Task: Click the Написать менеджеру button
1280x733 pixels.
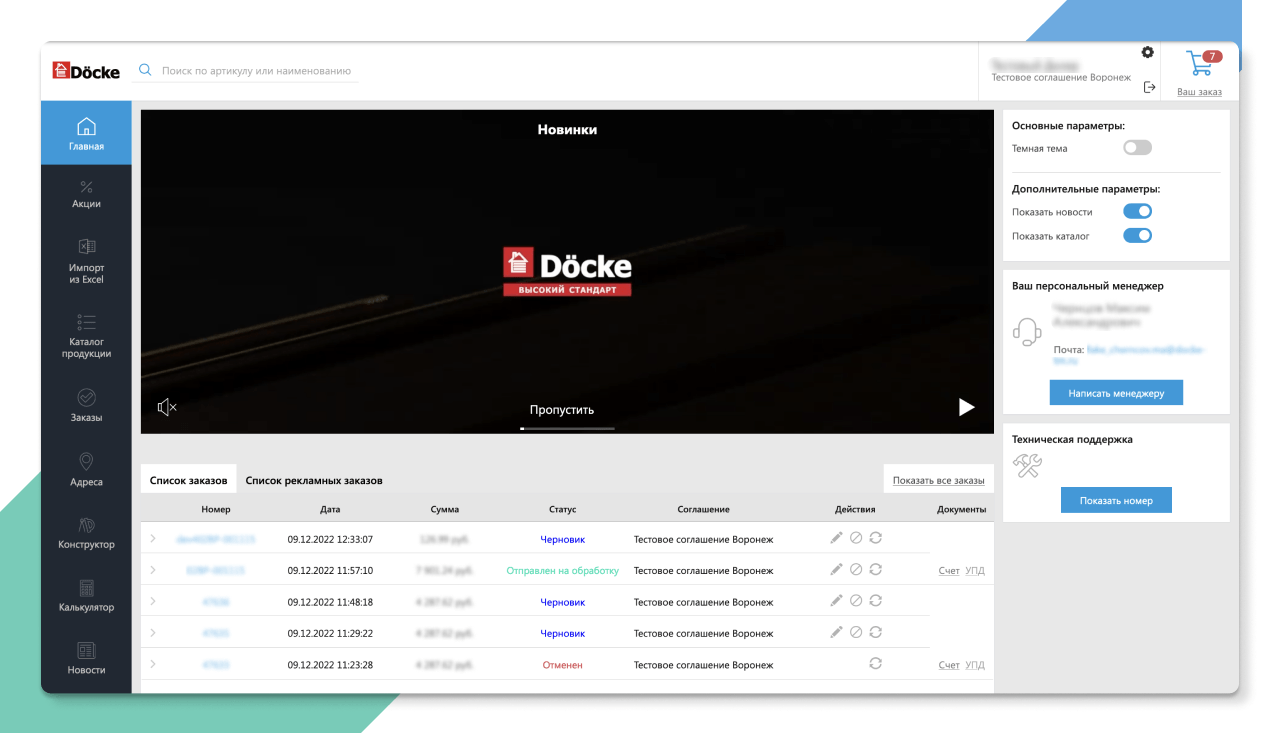Action: pyautogui.click(x=1116, y=393)
